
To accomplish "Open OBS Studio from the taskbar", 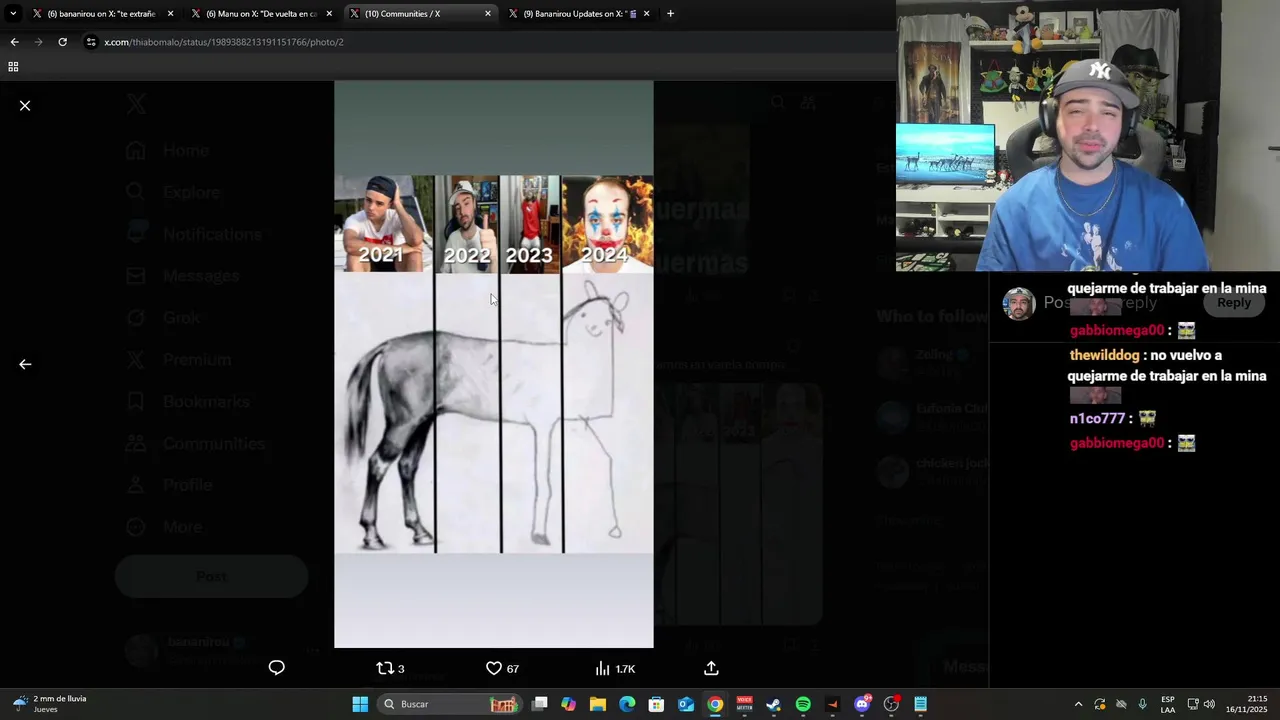I will pos(891,704).
